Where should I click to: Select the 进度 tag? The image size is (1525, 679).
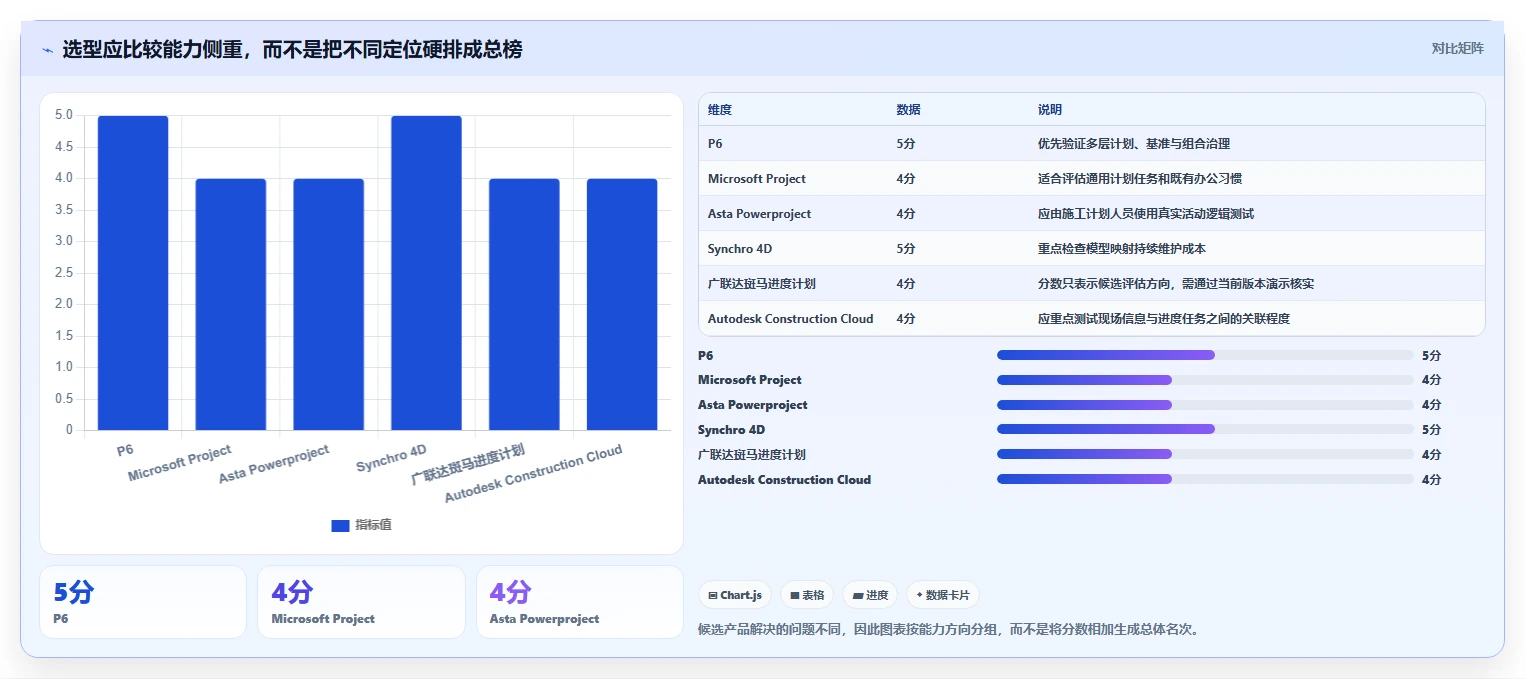click(870, 595)
